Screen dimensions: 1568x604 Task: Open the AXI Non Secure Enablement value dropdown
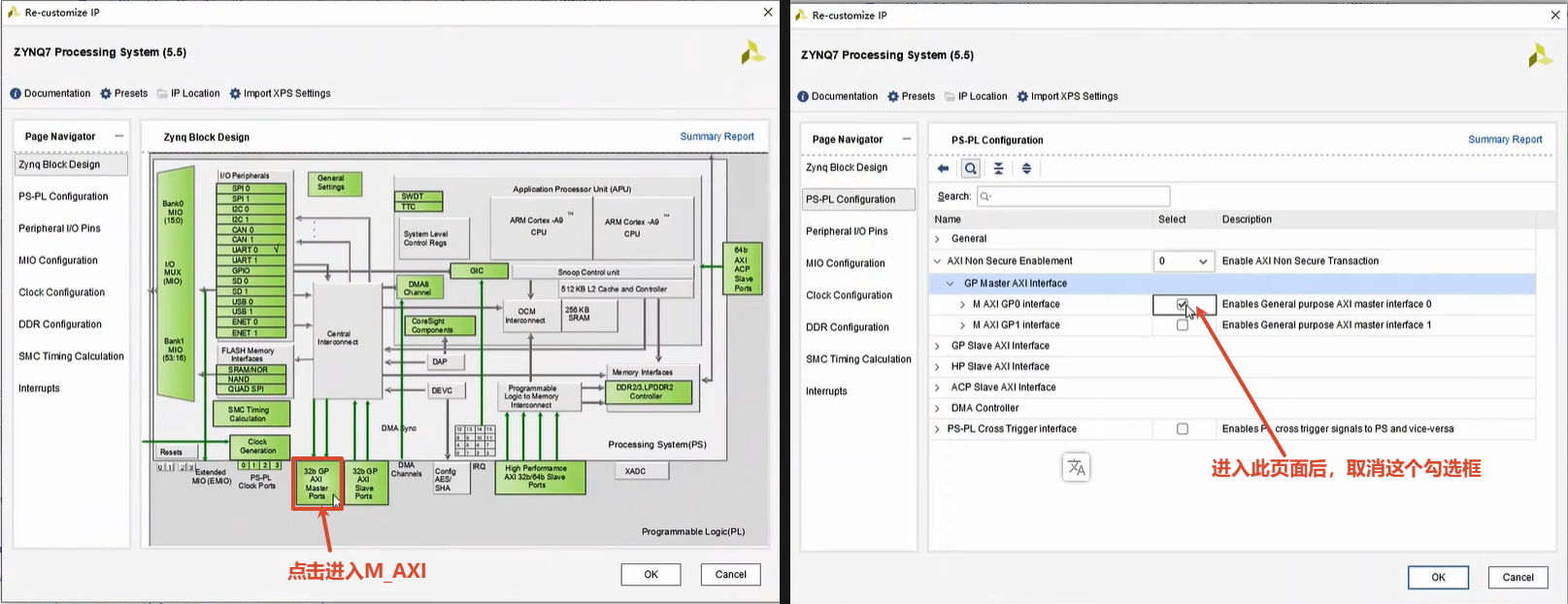coord(1184,261)
